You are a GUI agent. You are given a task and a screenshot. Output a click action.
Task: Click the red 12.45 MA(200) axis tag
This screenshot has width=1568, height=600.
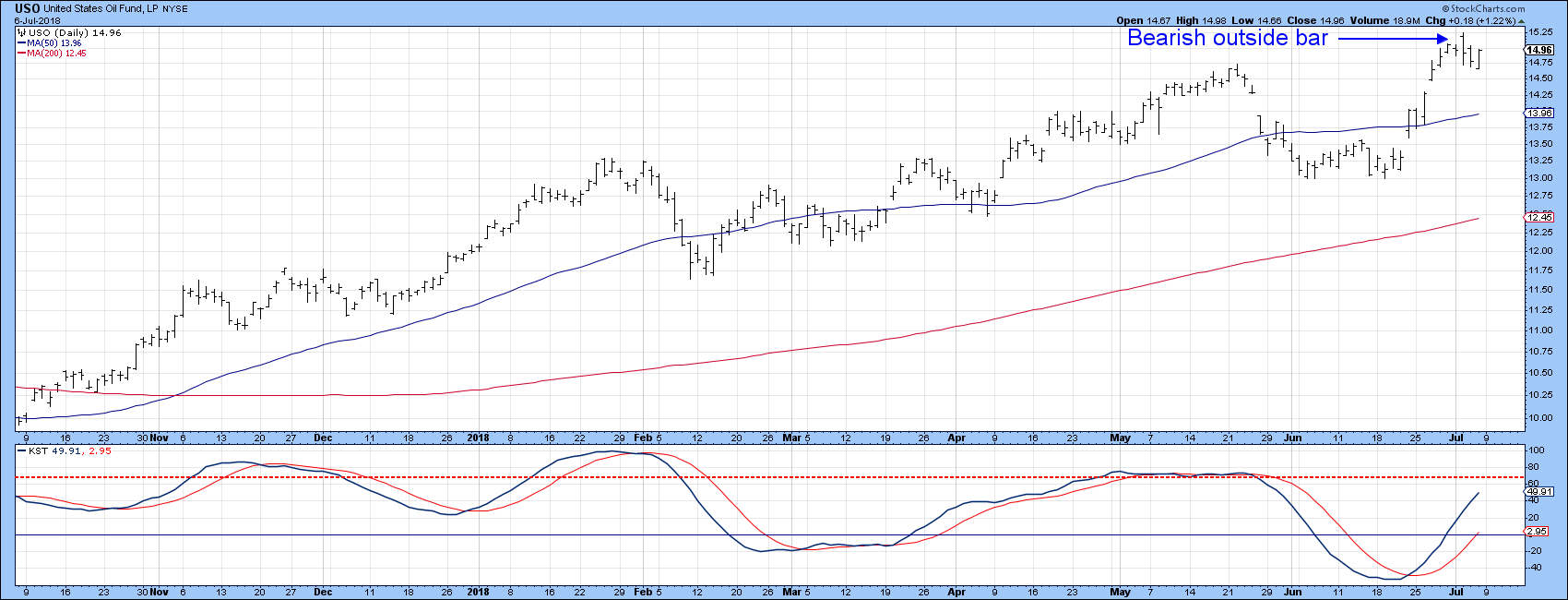click(x=1540, y=217)
